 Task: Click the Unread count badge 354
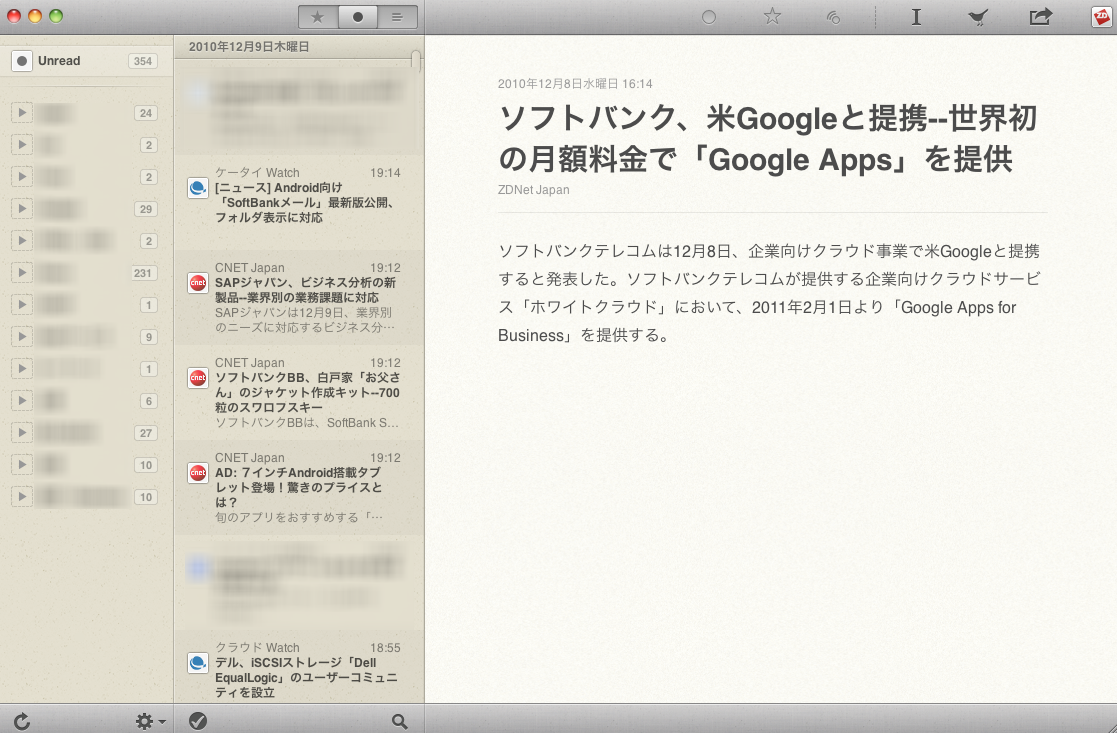click(143, 61)
